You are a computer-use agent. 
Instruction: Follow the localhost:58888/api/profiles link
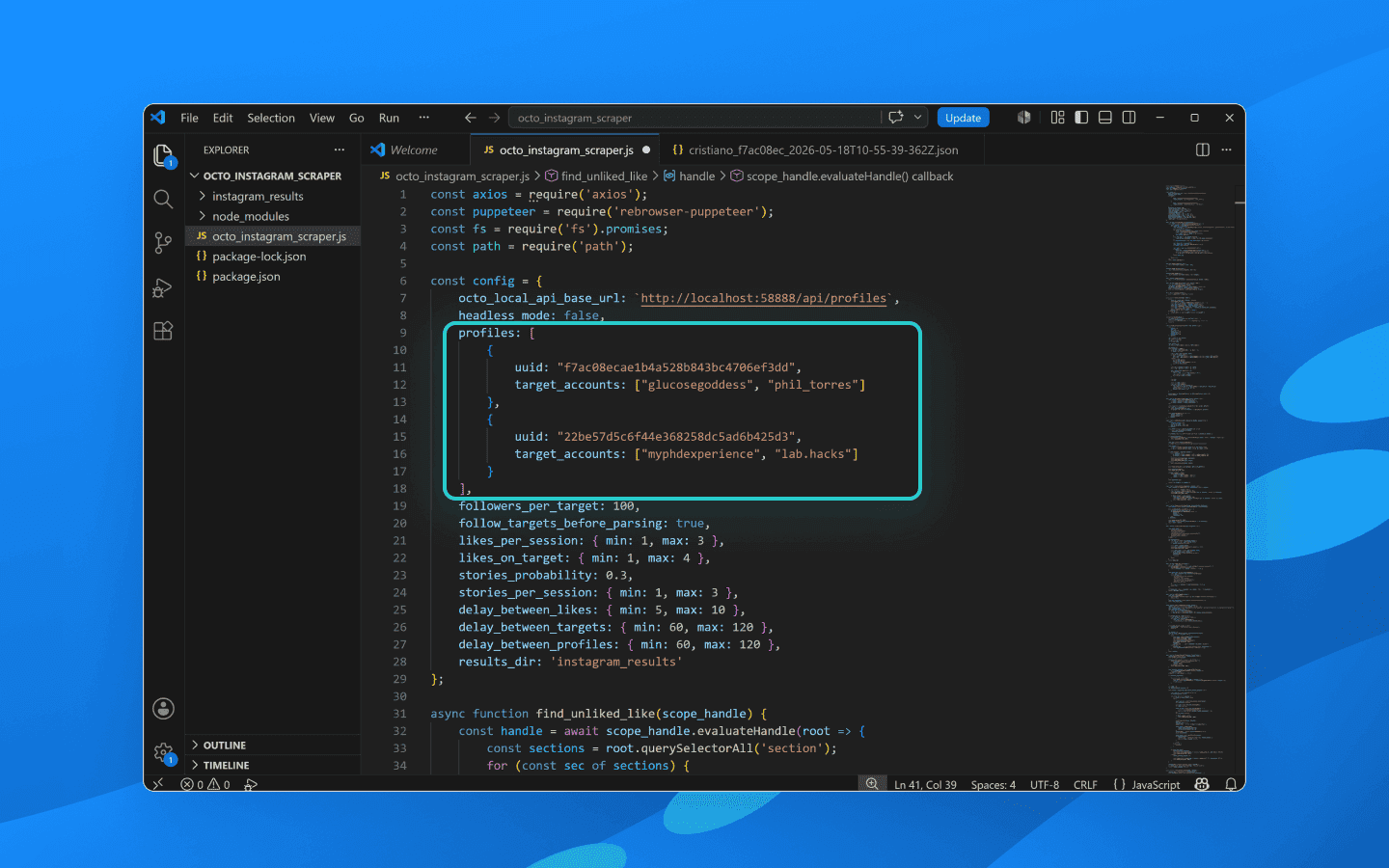coord(763,298)
